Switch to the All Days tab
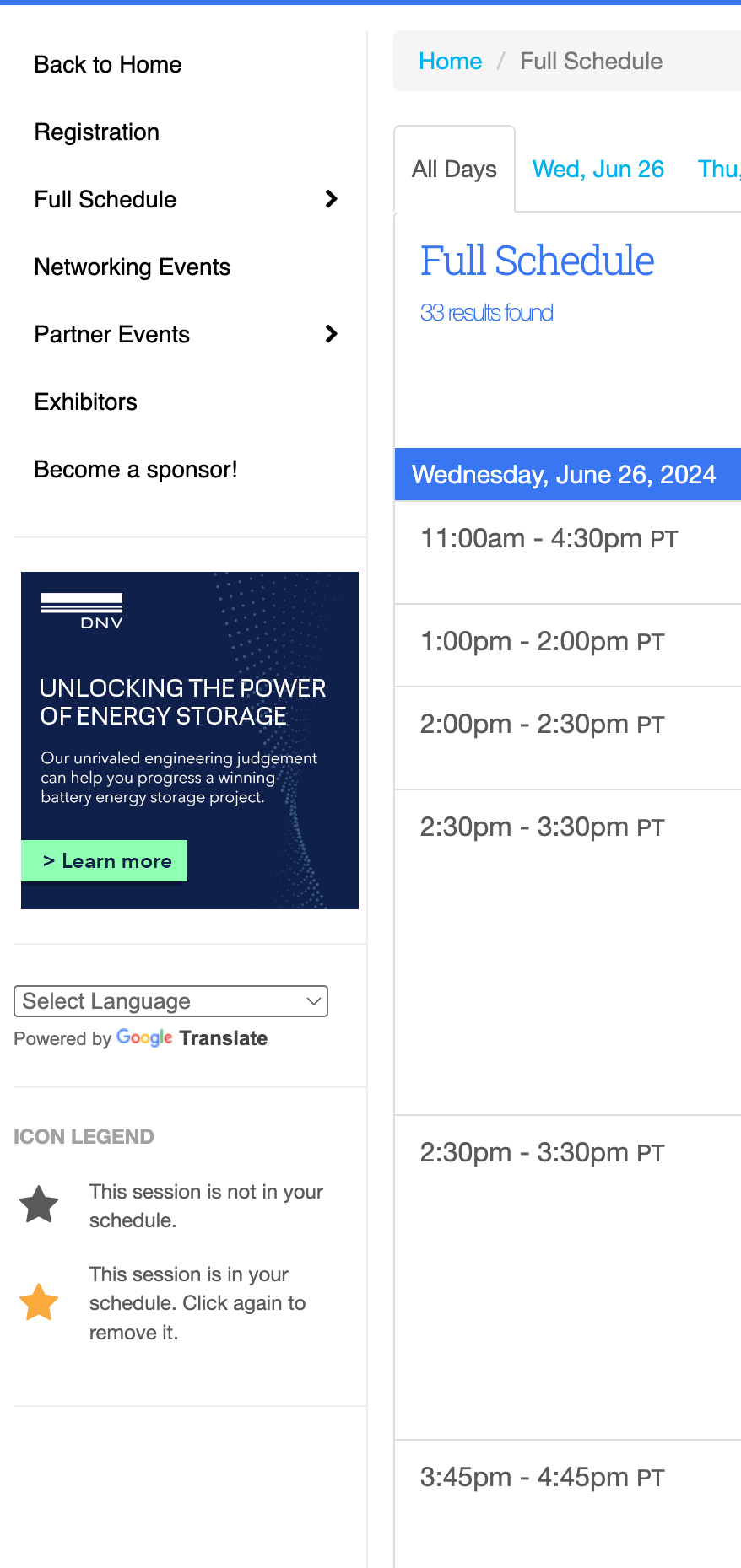 pos(454,169)
